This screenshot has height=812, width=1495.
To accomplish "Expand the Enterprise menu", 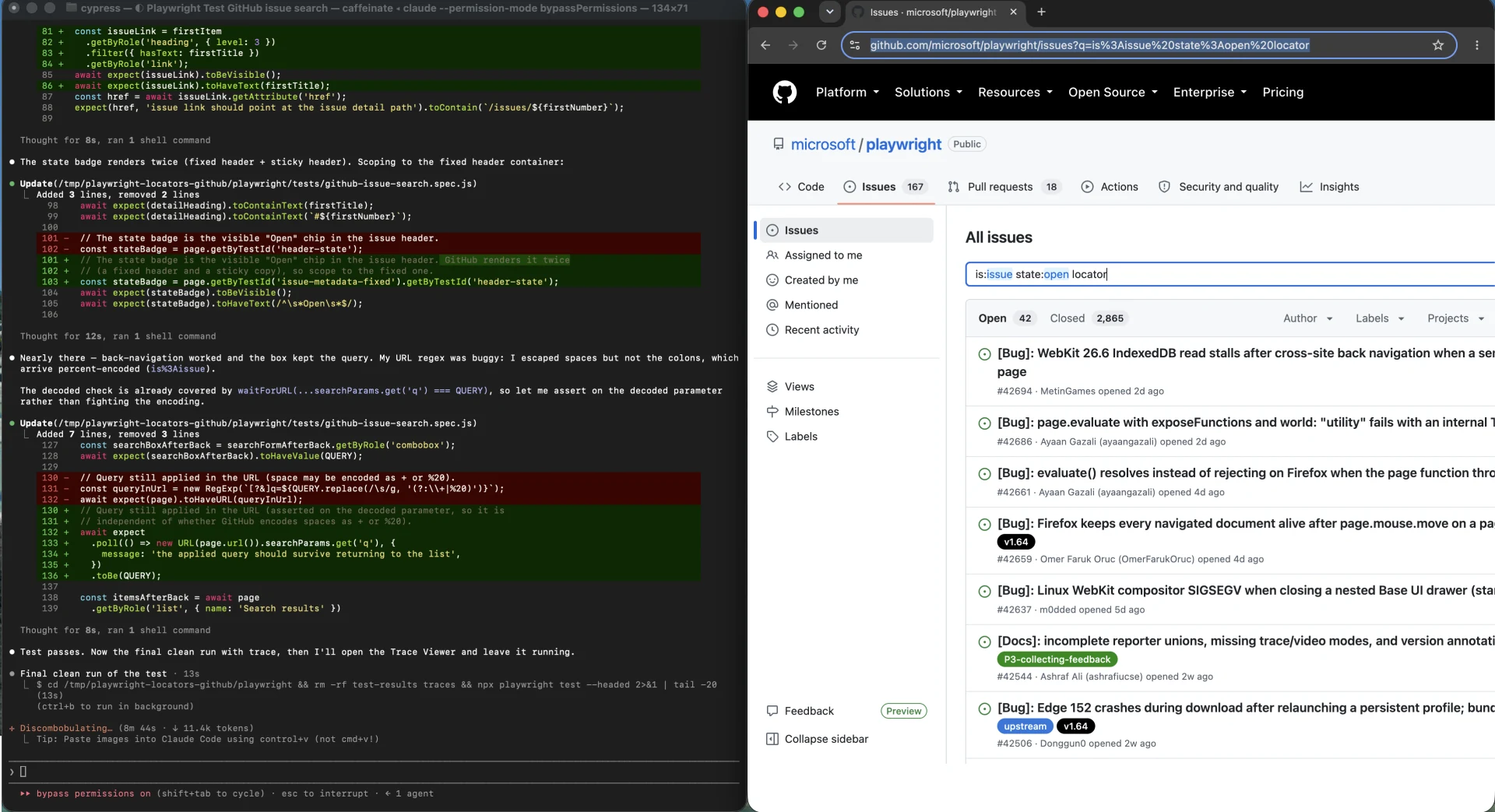I will 1210,92.
